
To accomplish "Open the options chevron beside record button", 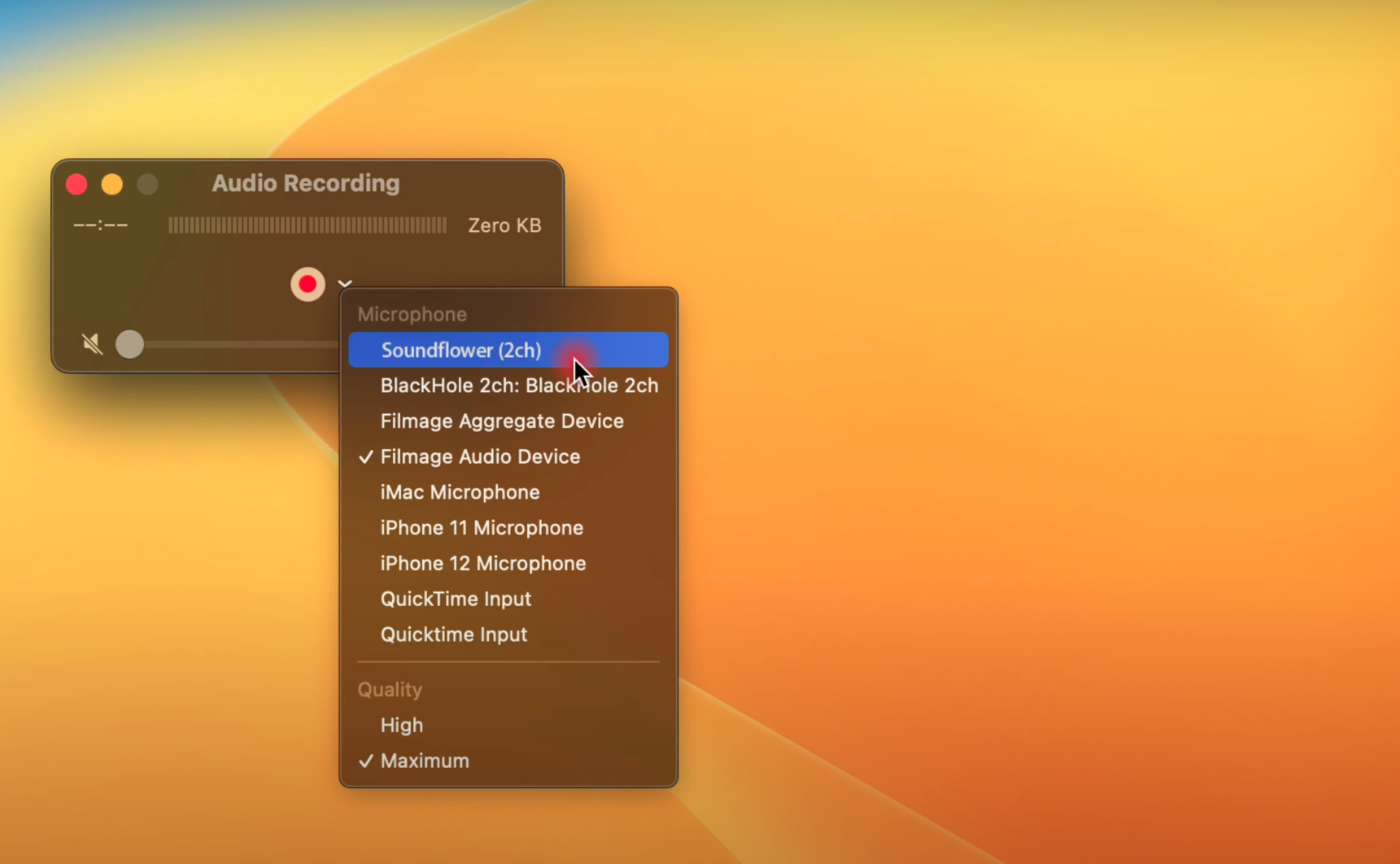I will tap(345, 283).
